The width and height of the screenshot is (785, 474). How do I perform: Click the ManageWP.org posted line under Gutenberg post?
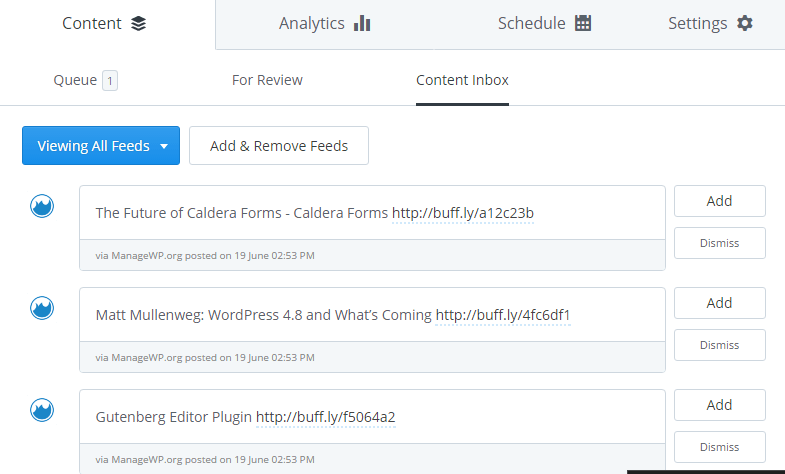click(x=205, y=460)
